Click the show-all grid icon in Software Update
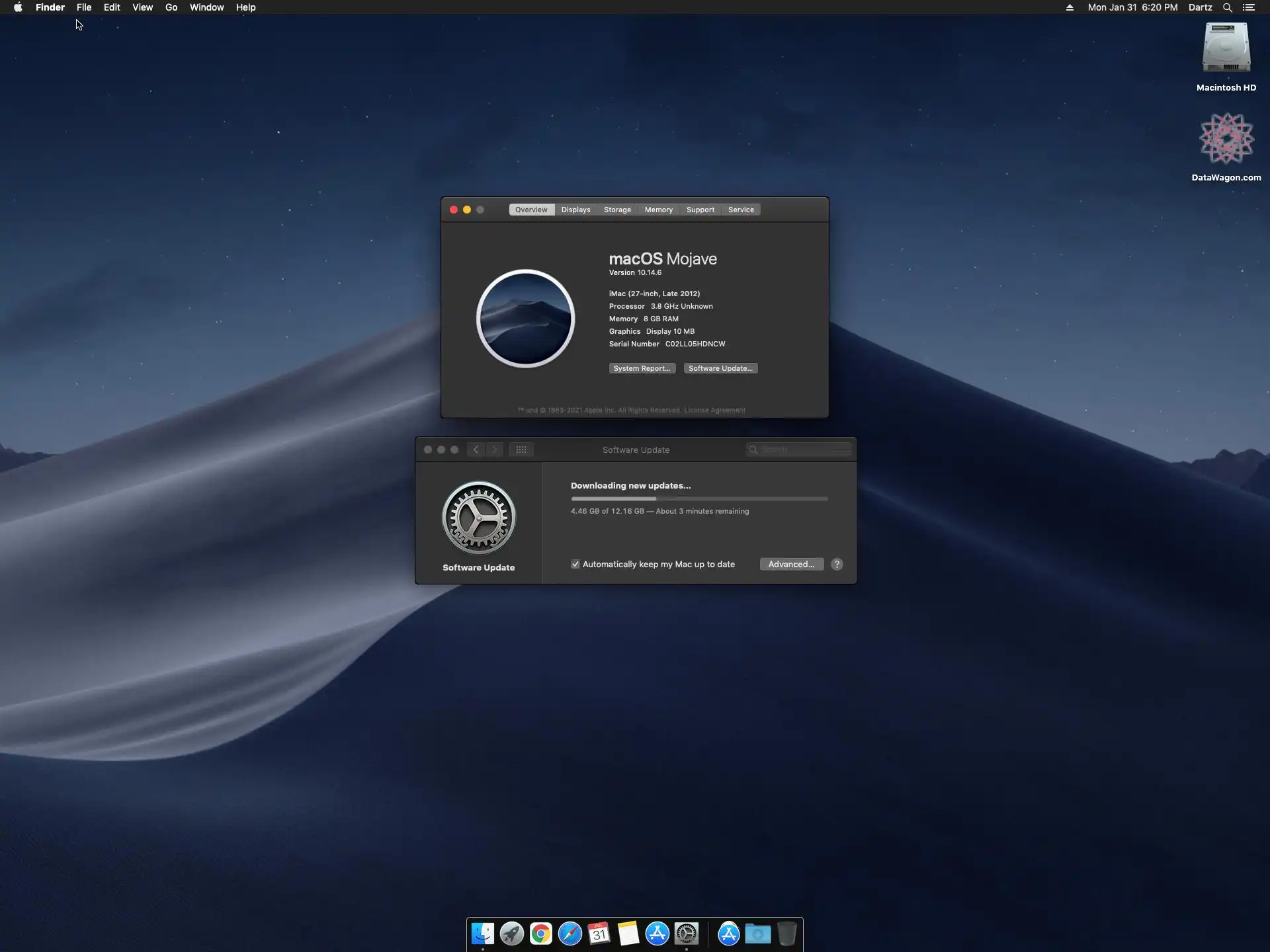Viewport: 1270px width, 952px height. 521,450
